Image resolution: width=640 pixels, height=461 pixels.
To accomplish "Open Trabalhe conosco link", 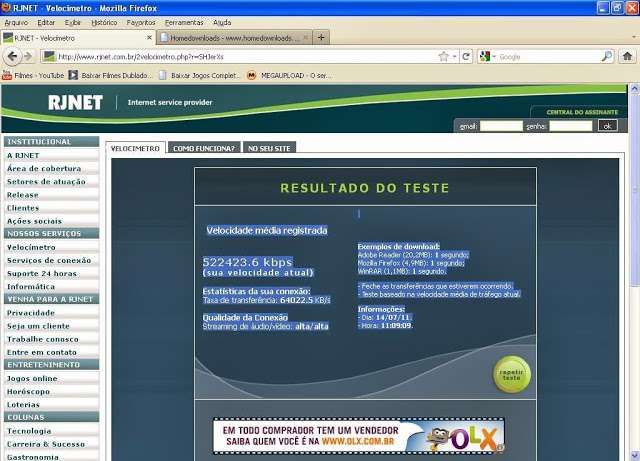I will point(42,339).
